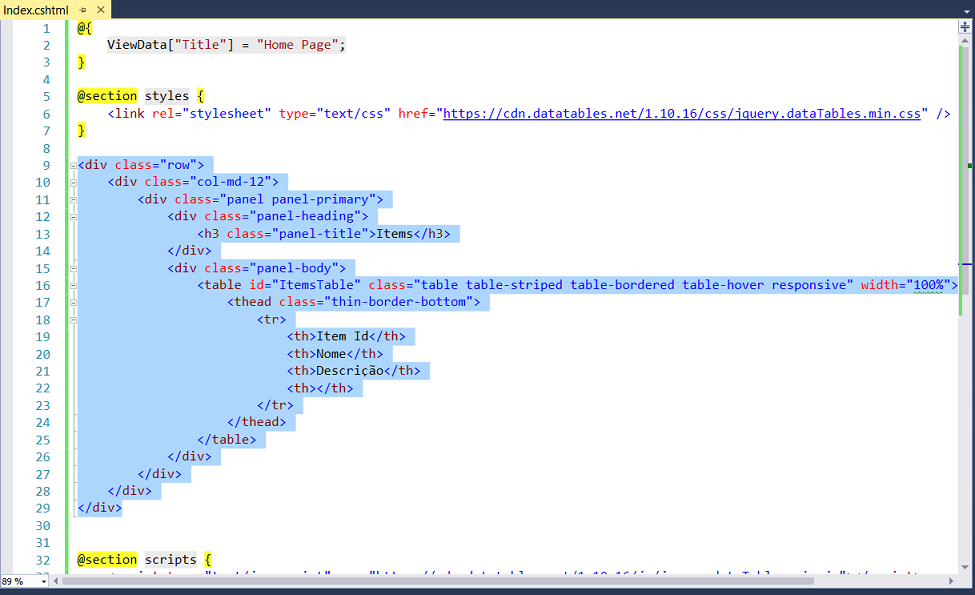Click the "panel-heading" class value
Image resolution: width=975 pixels, height=595 pixels.
point(305,216)
